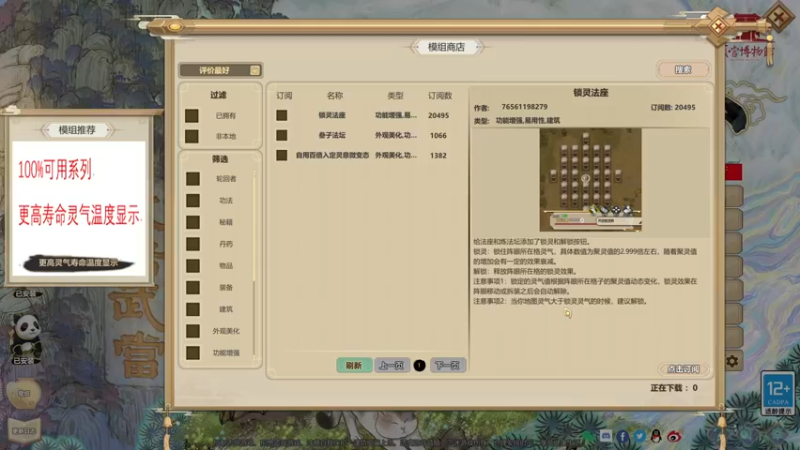
Task: Click the author ID 76561198279
Action: pyautogui.click(x=524, y=107)
